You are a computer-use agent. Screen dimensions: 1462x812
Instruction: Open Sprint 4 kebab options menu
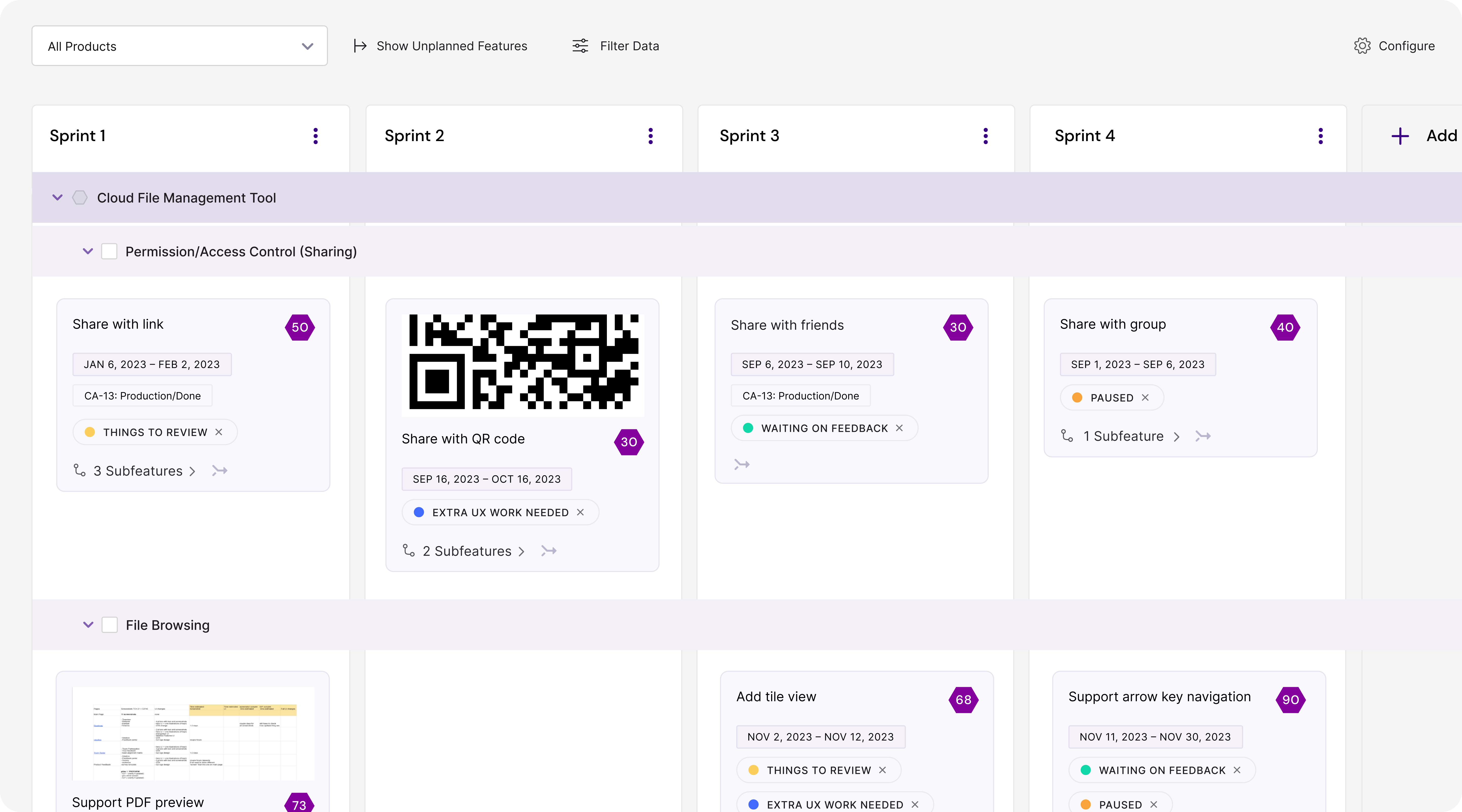(1321, 136)
